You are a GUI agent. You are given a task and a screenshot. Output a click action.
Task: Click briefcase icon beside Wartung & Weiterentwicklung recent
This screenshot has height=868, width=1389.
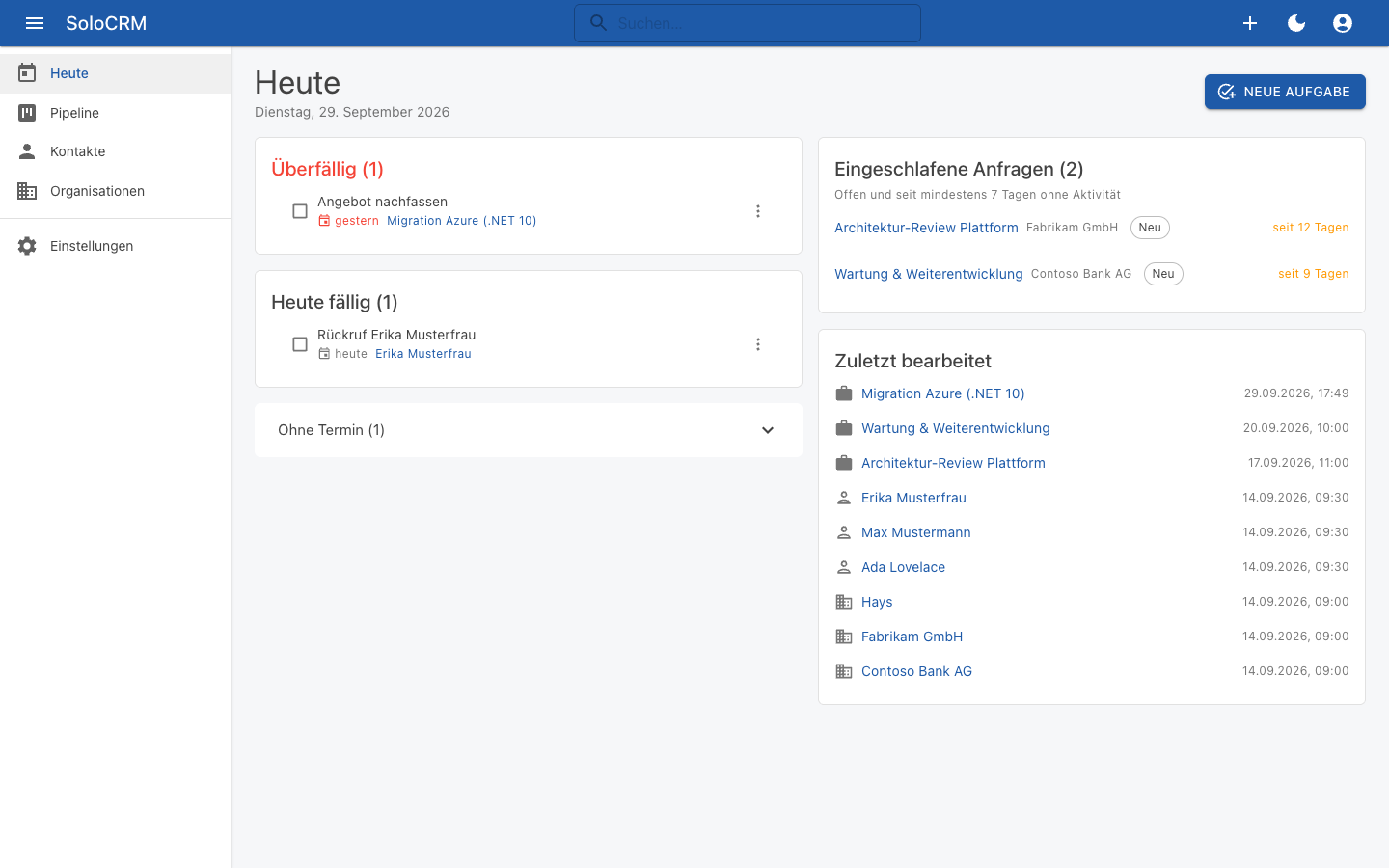click(x=844, y=428)
